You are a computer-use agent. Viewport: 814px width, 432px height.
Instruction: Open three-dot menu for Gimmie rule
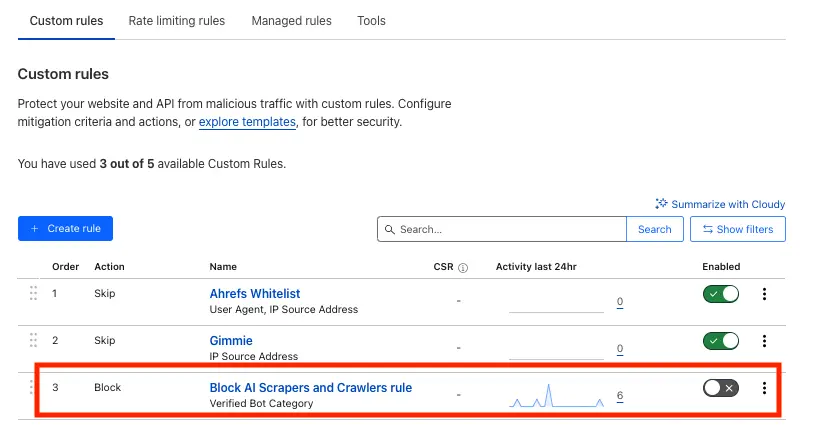coord(764,341)
